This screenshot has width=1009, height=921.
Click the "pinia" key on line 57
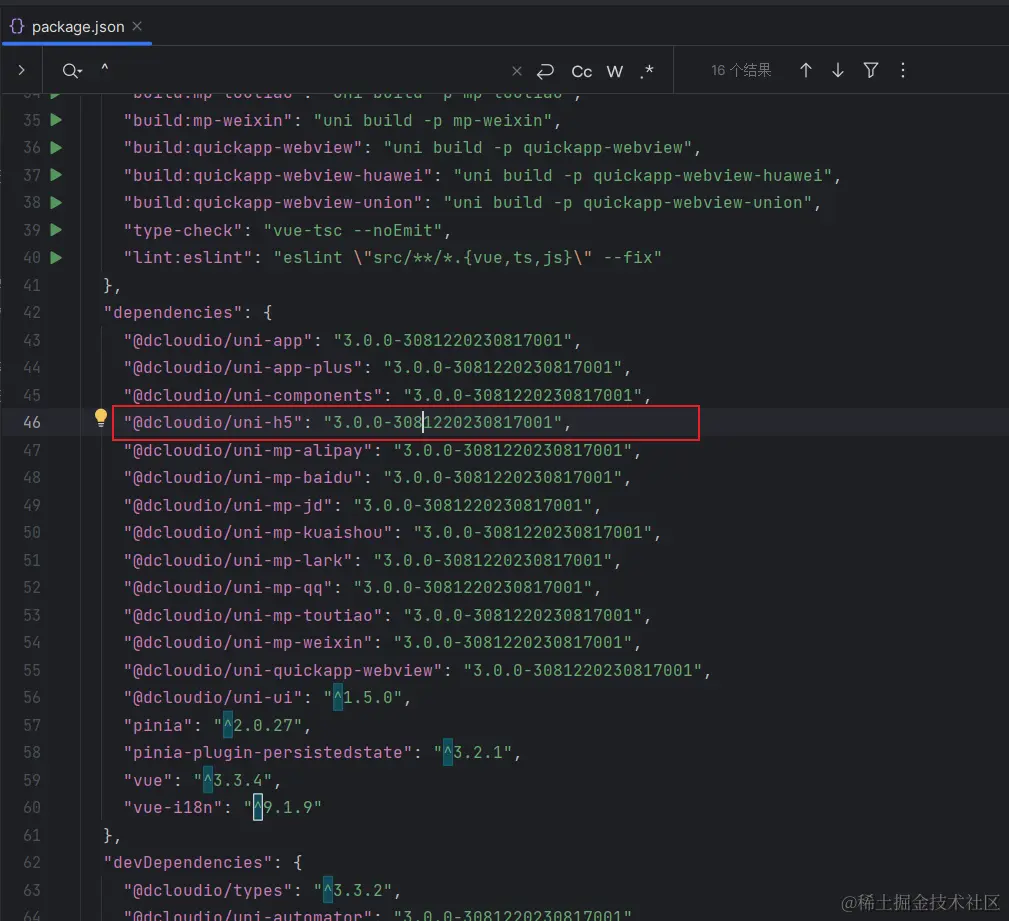158,726
